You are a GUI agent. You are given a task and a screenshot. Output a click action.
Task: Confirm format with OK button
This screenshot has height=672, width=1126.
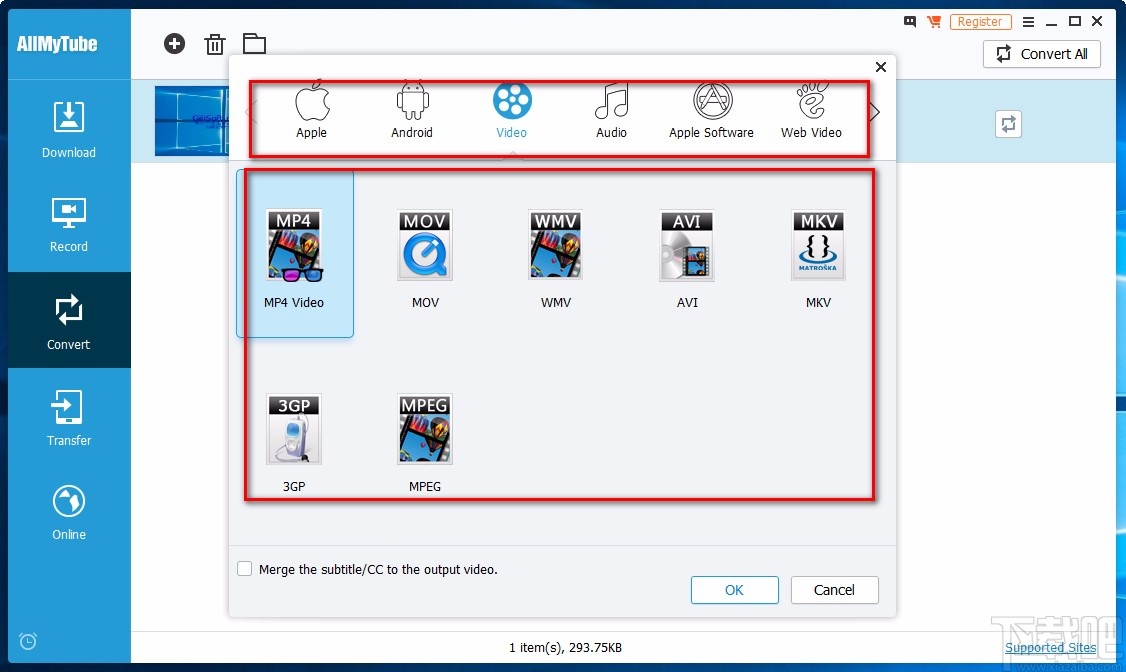[735, 589]
